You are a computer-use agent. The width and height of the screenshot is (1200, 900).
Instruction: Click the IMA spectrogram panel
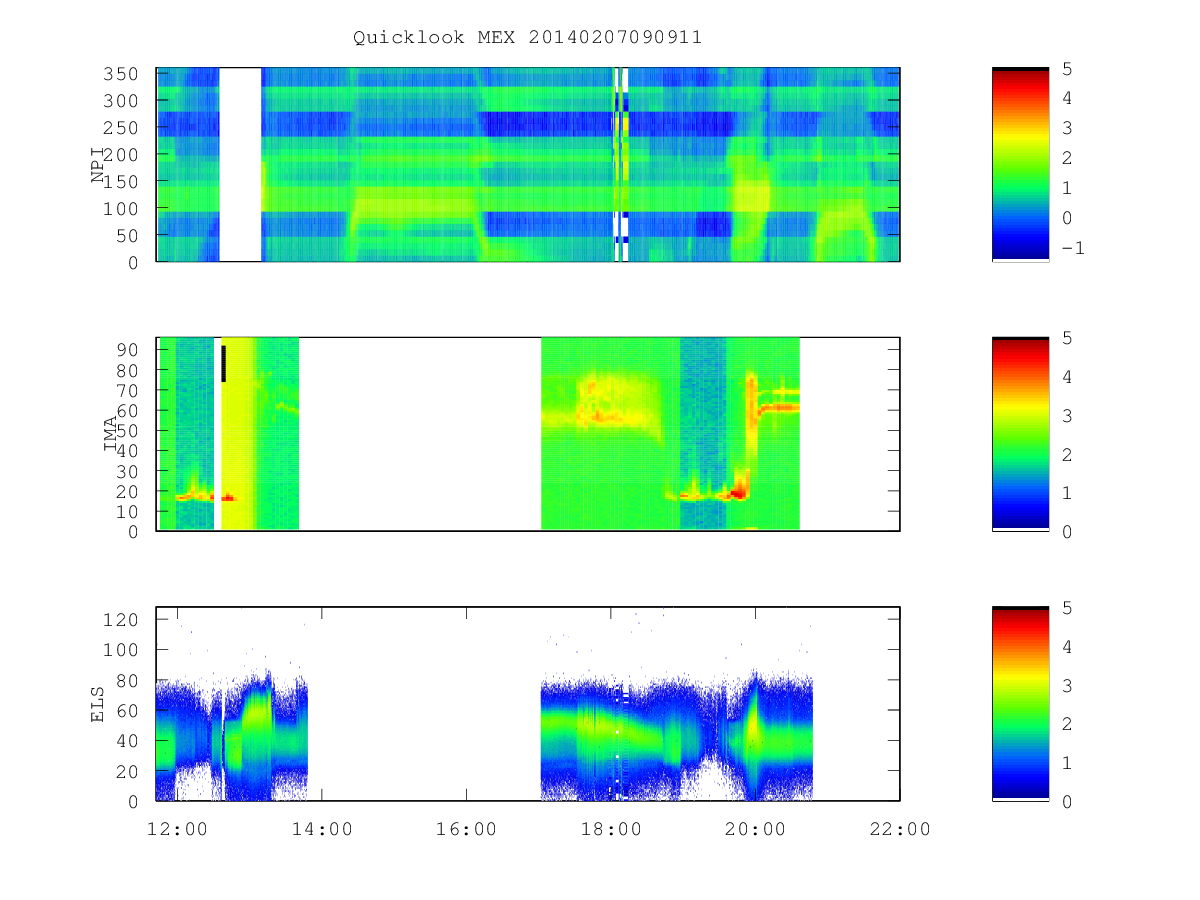click(x=528, y=434)
